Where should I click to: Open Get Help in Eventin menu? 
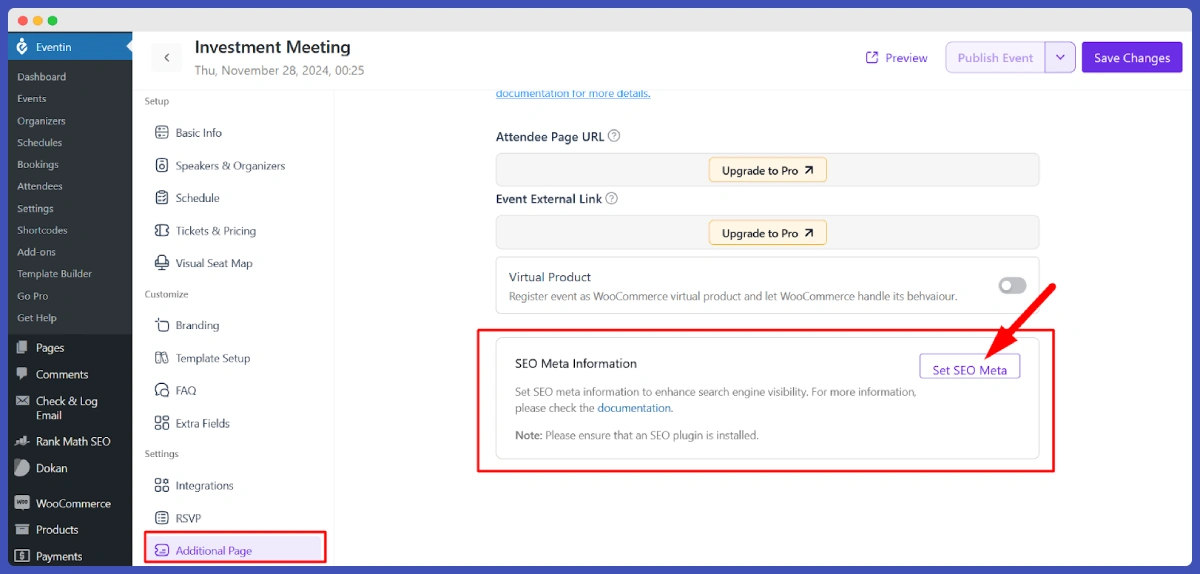pyautogui.click(x=37, y=318)
